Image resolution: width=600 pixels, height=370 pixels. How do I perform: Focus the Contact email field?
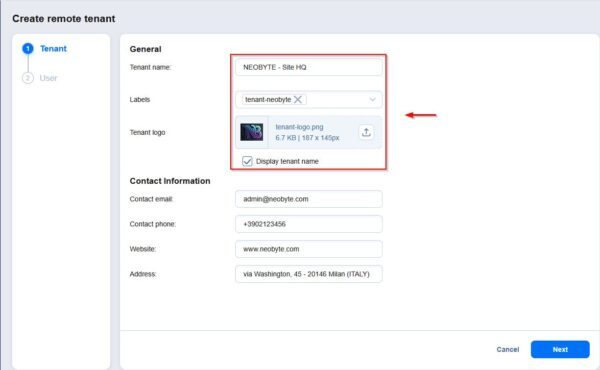coord(308,199)
